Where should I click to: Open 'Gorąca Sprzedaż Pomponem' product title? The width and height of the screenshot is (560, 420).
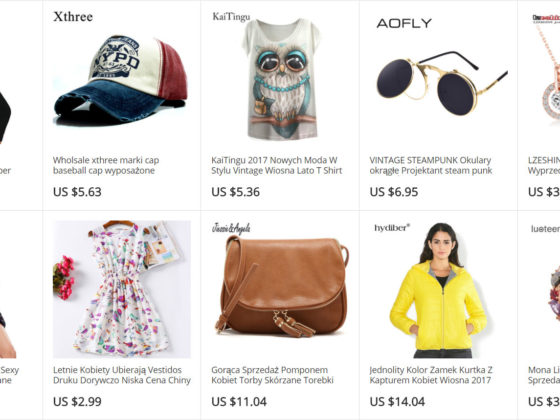[272, 375]
